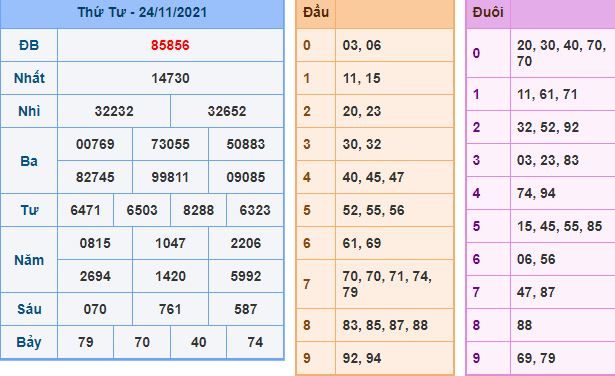Image resolution: width=615 pixels, height=376 pixels.
Task: Click Đầu row 6 values 61, 69
Action: tap(362, 243)
